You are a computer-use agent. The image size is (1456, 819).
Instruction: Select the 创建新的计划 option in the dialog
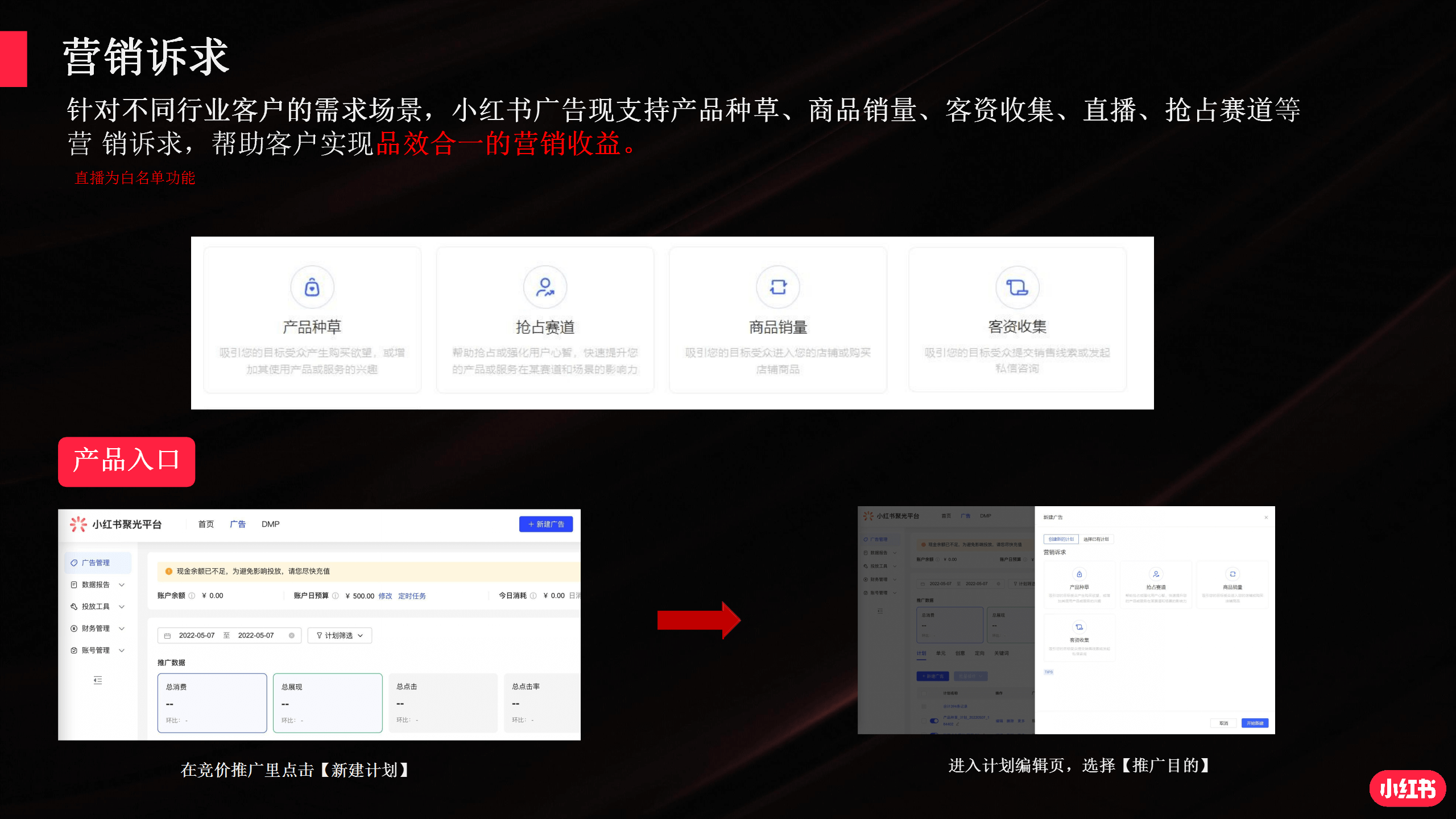tap(1061, 539)
